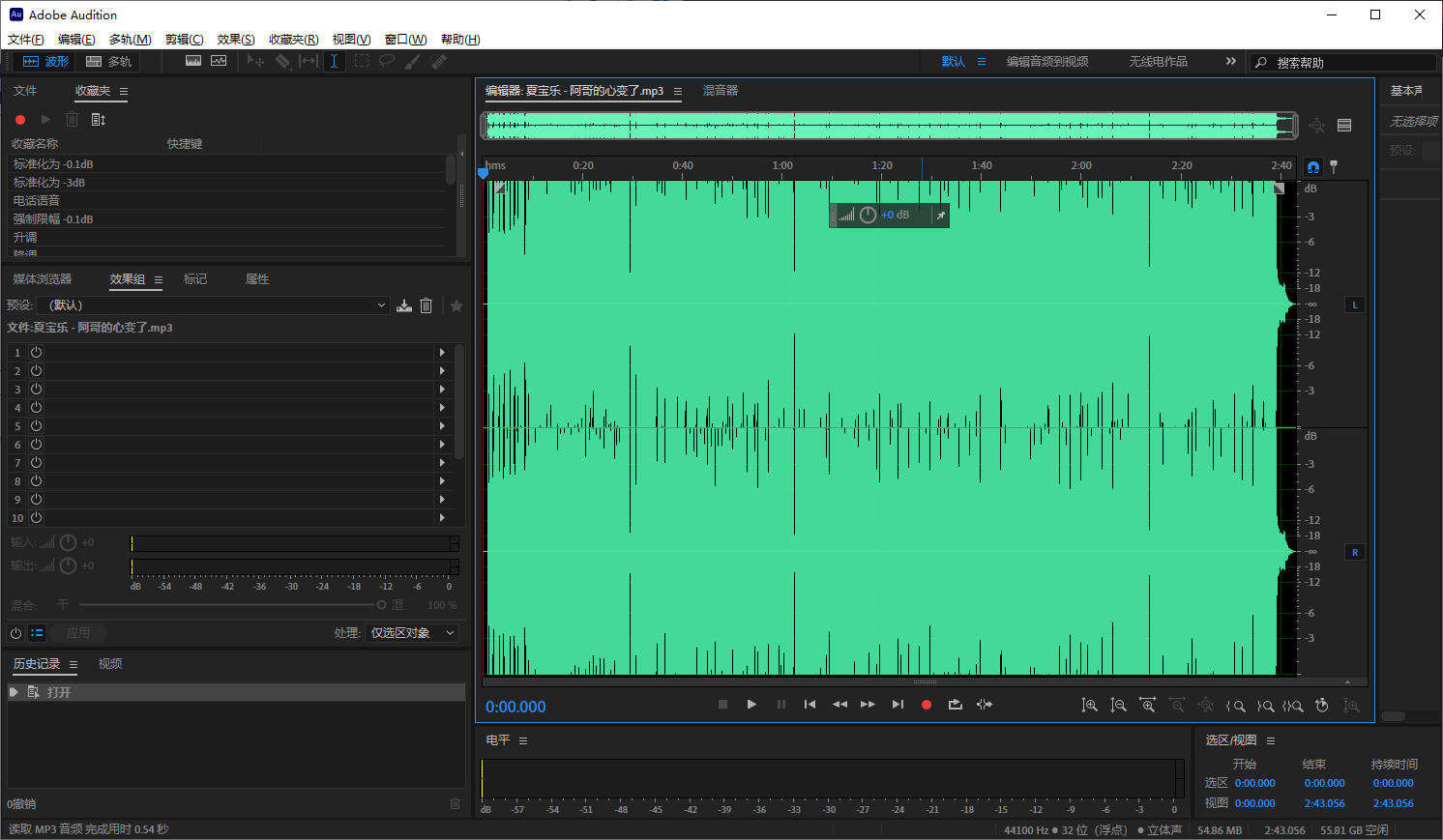The width and height of the screenshot is (1443, 840).
Task: Click the 搜索帮助 search field
Action: 1344,62
